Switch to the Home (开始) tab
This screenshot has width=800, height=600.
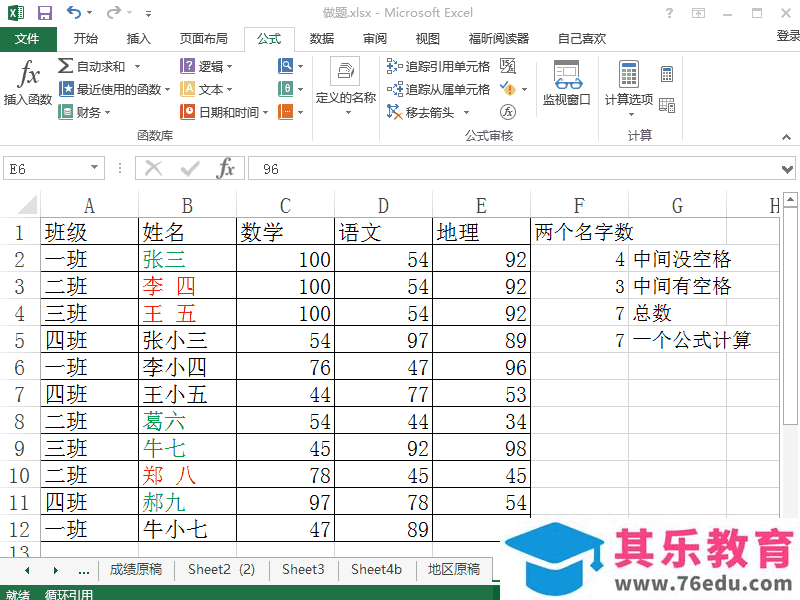(x=86, y=39)
